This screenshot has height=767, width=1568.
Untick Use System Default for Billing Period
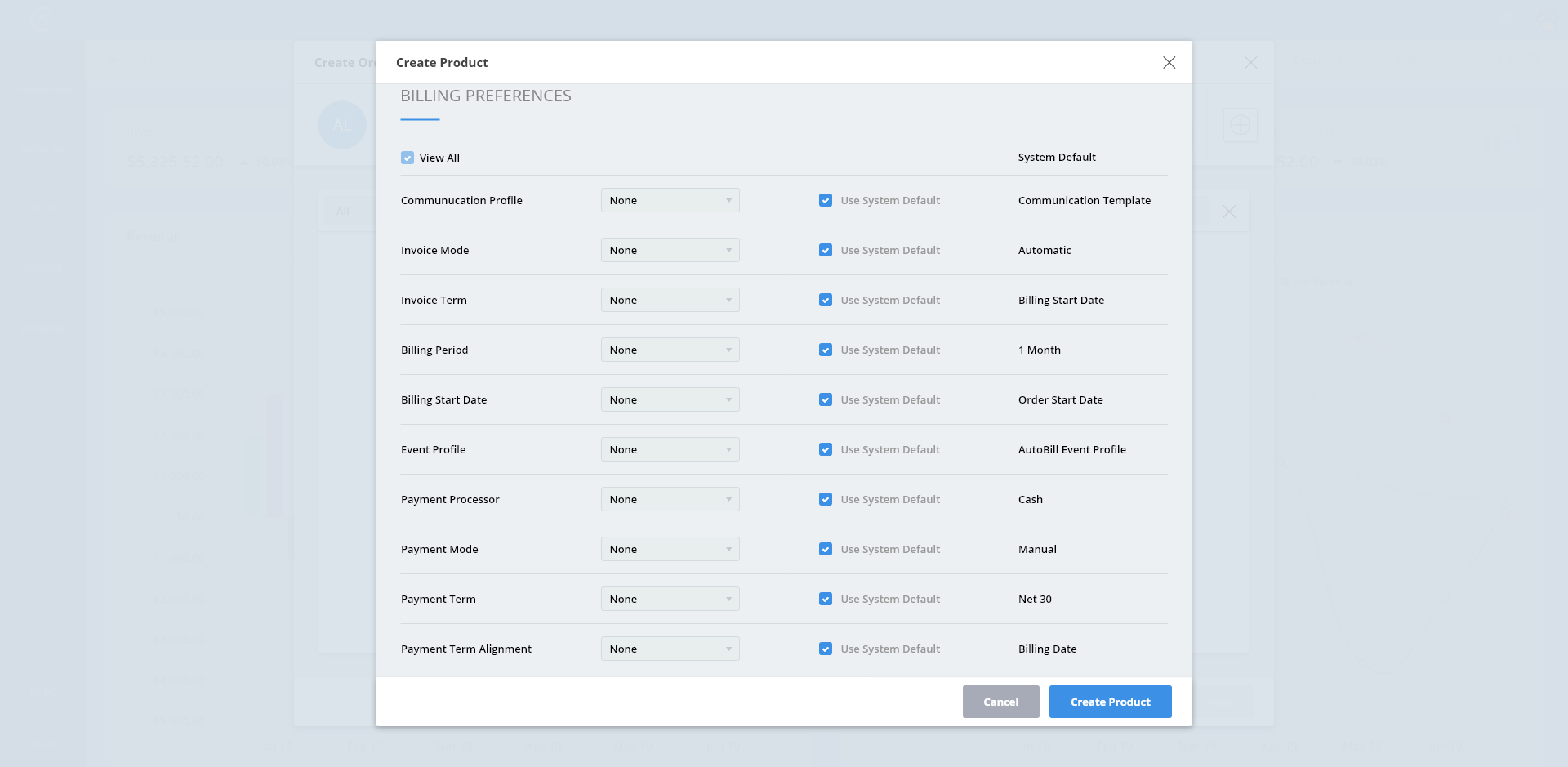826,350
